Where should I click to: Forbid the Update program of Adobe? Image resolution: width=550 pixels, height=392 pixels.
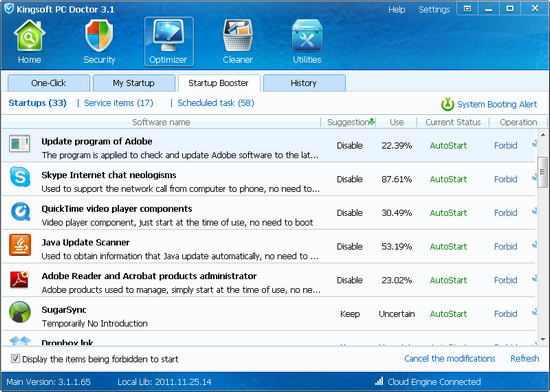pos(506,146)
